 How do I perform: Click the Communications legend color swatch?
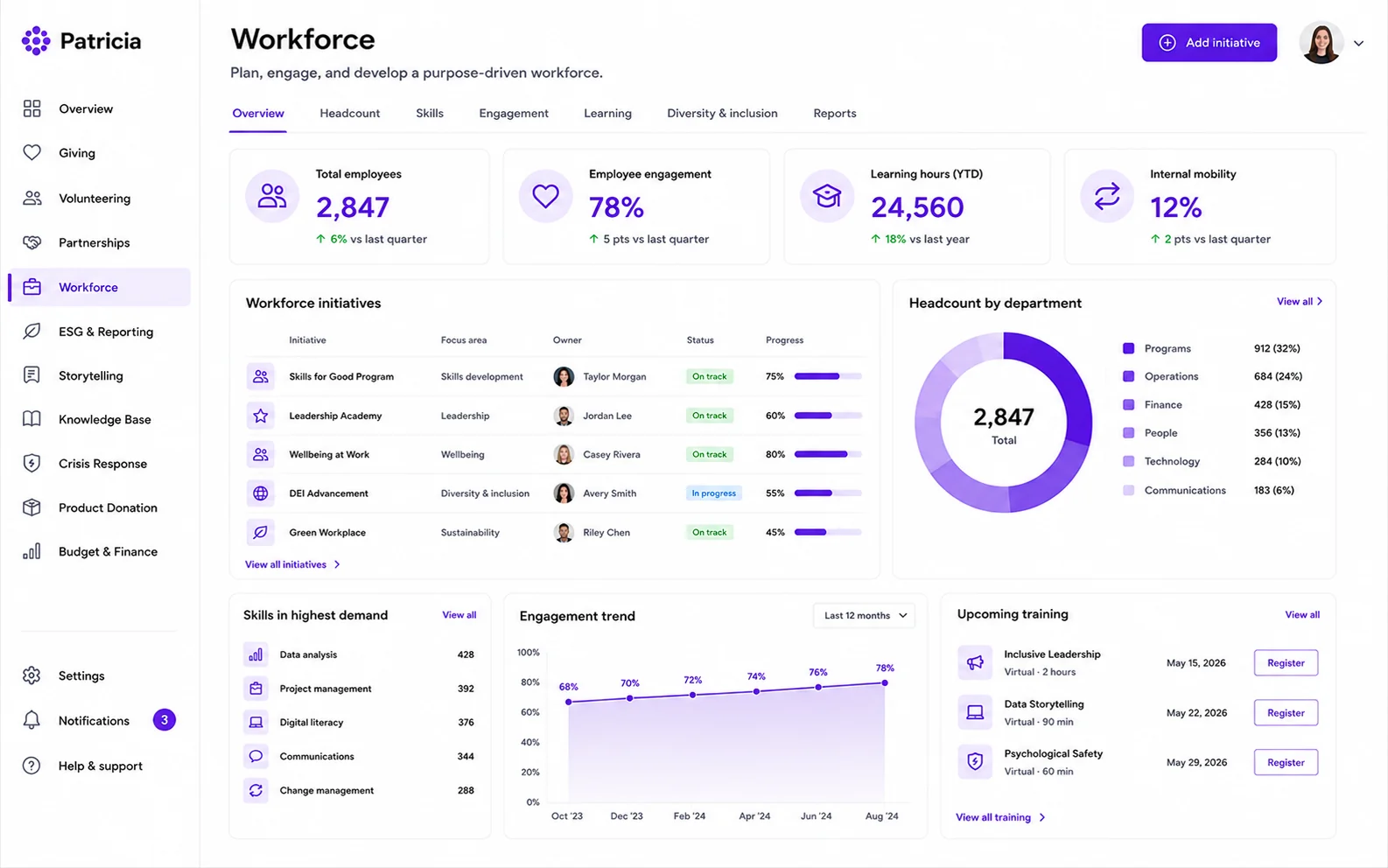click(x=1128, y=490)
